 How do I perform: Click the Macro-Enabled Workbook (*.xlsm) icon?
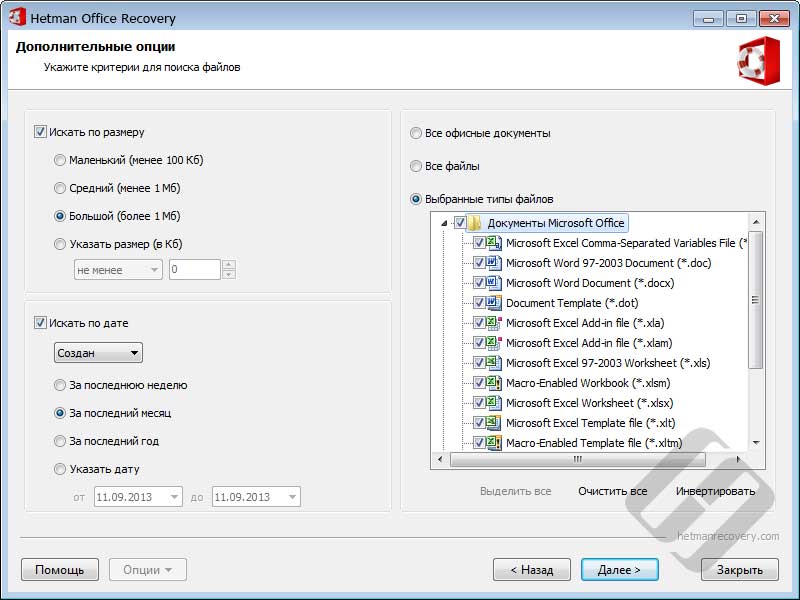494,383
